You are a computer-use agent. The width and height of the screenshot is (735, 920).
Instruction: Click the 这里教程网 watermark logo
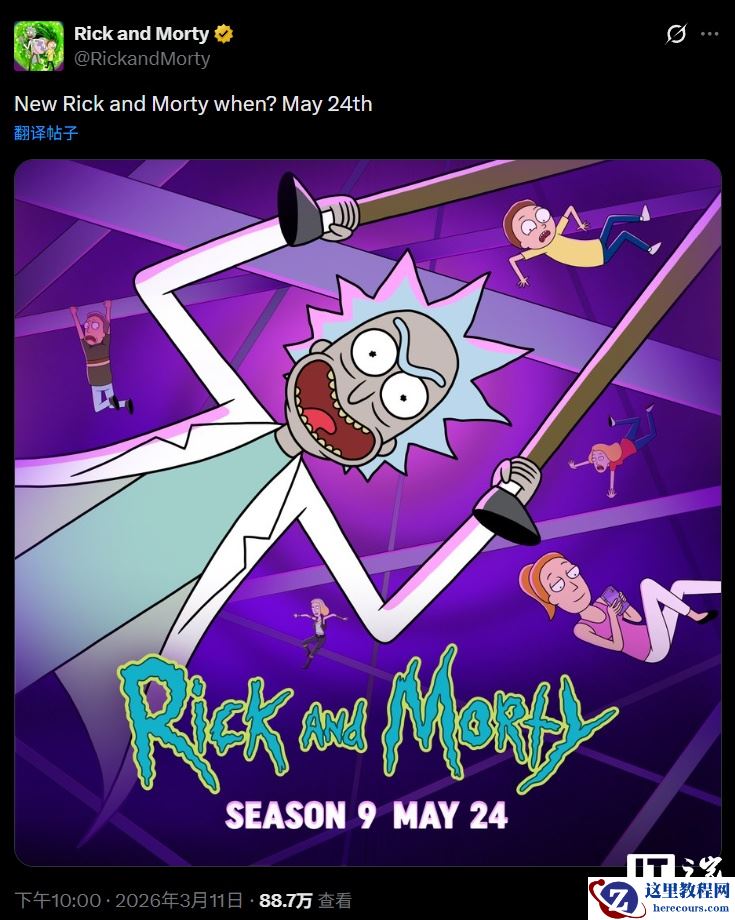661,898
